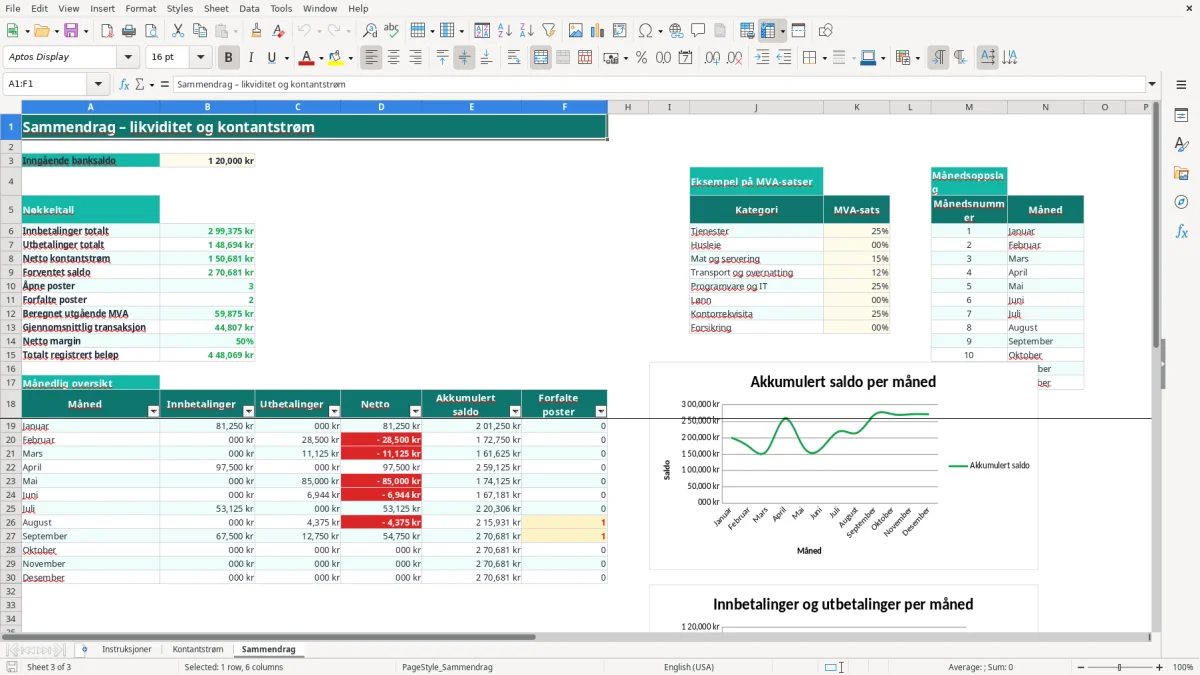Screen dimensions: 1200x675
Task: Select row header 18
Action: (11, 404)
